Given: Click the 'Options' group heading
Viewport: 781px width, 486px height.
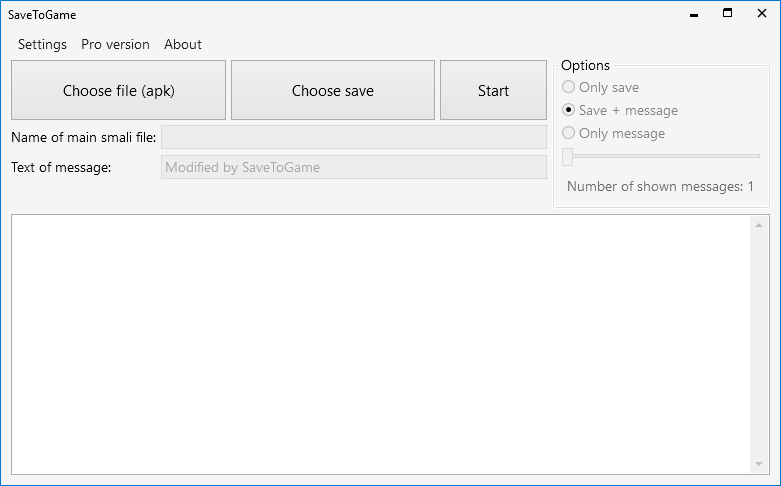Looking at the screenshot, I should point(585,65).
